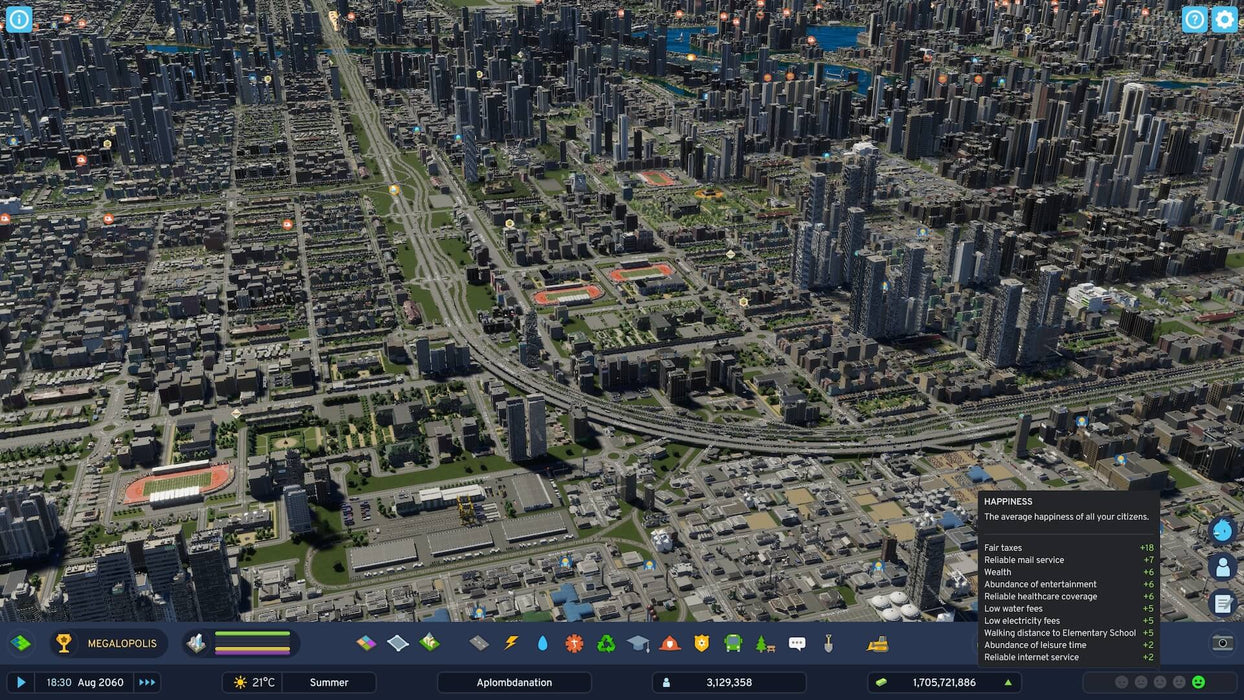The height and width of the screenshot is (700, 1244).
Task: Open the event journal notepad
Action: (1222, 603)
